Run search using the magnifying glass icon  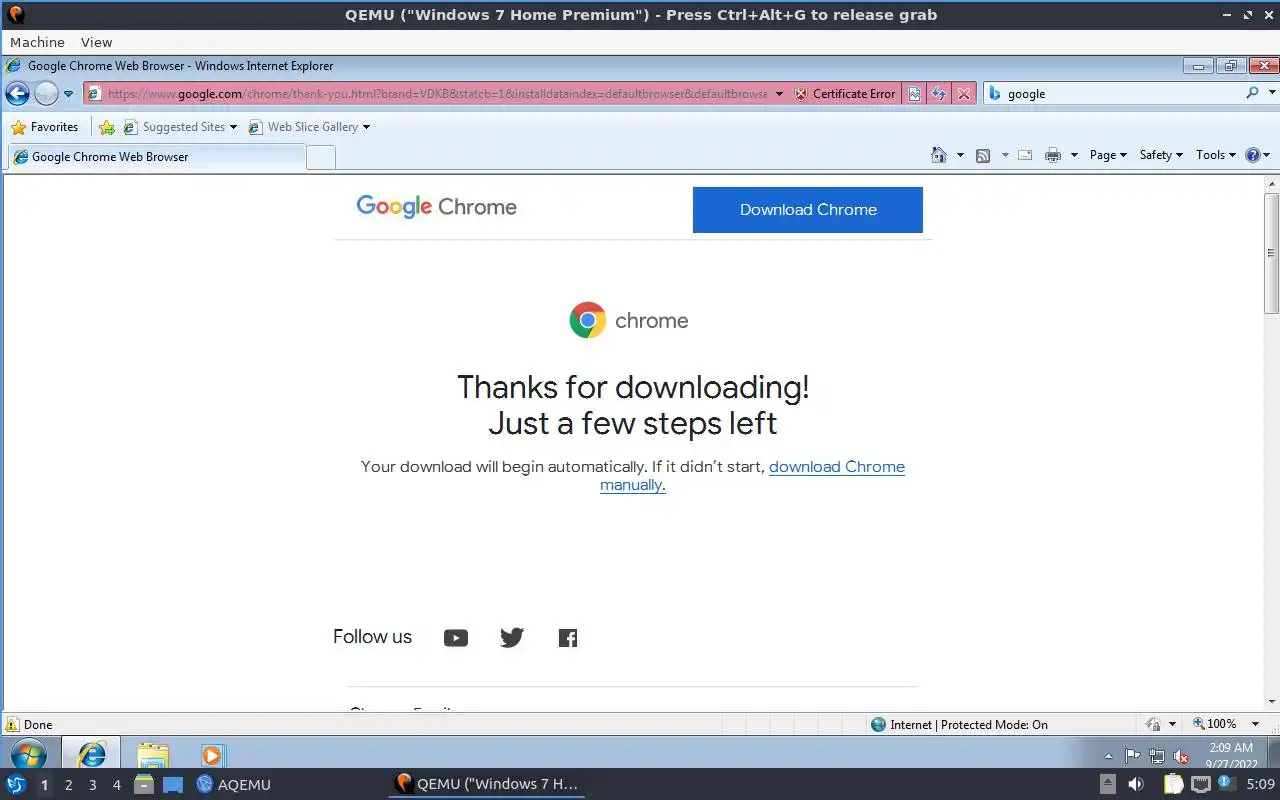(x=1252, y=93)
